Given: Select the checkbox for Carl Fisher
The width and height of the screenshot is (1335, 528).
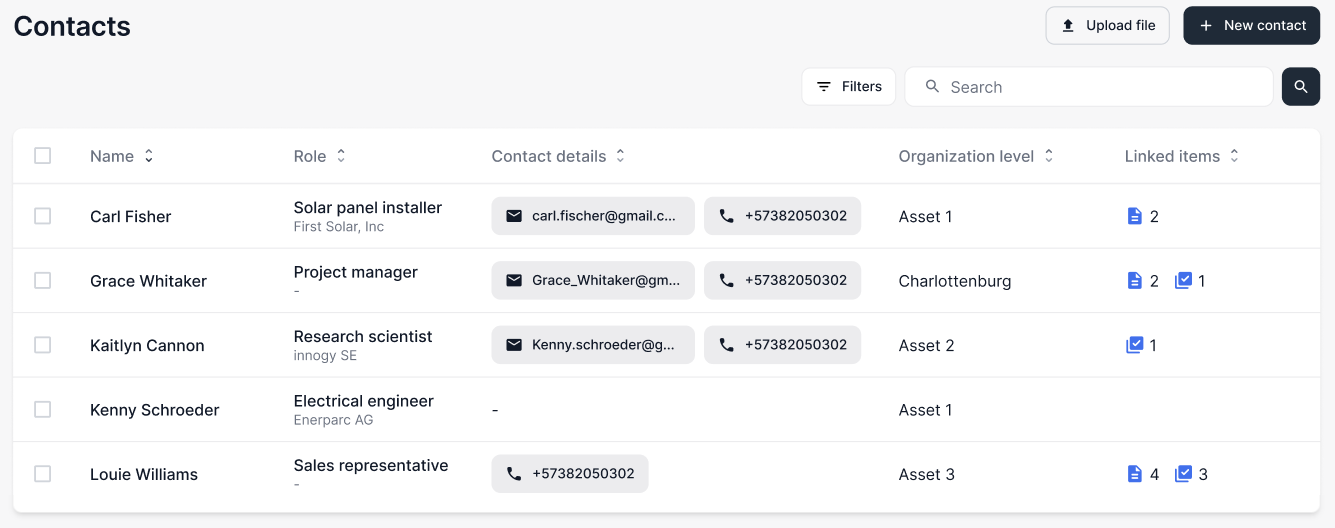Looking at the screenshot, I should (42, 216).
